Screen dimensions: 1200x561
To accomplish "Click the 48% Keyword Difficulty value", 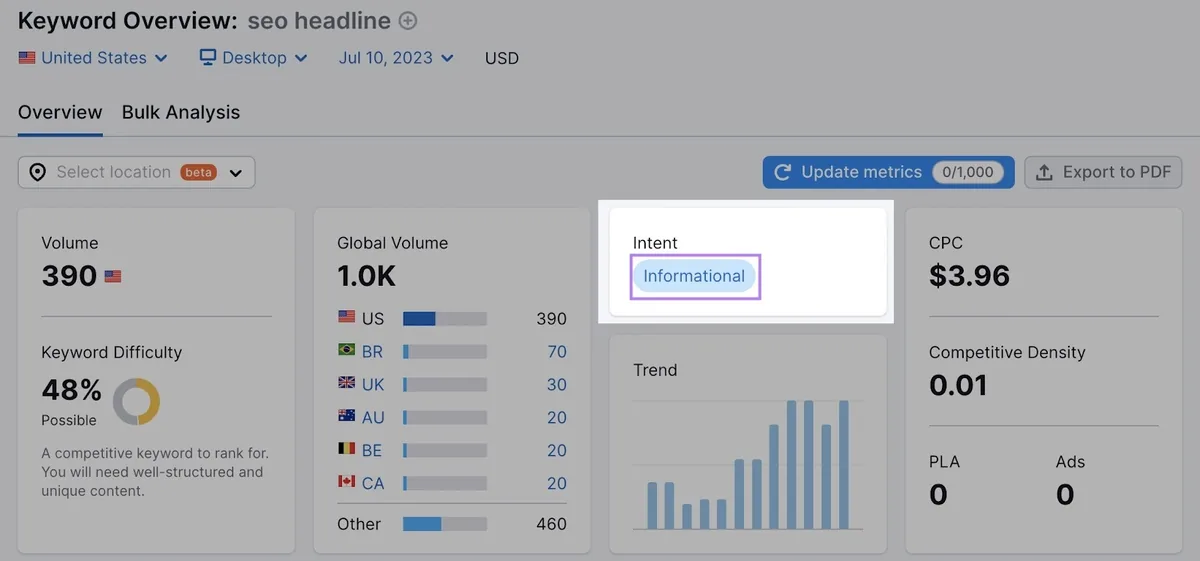I will click(72, 389).
